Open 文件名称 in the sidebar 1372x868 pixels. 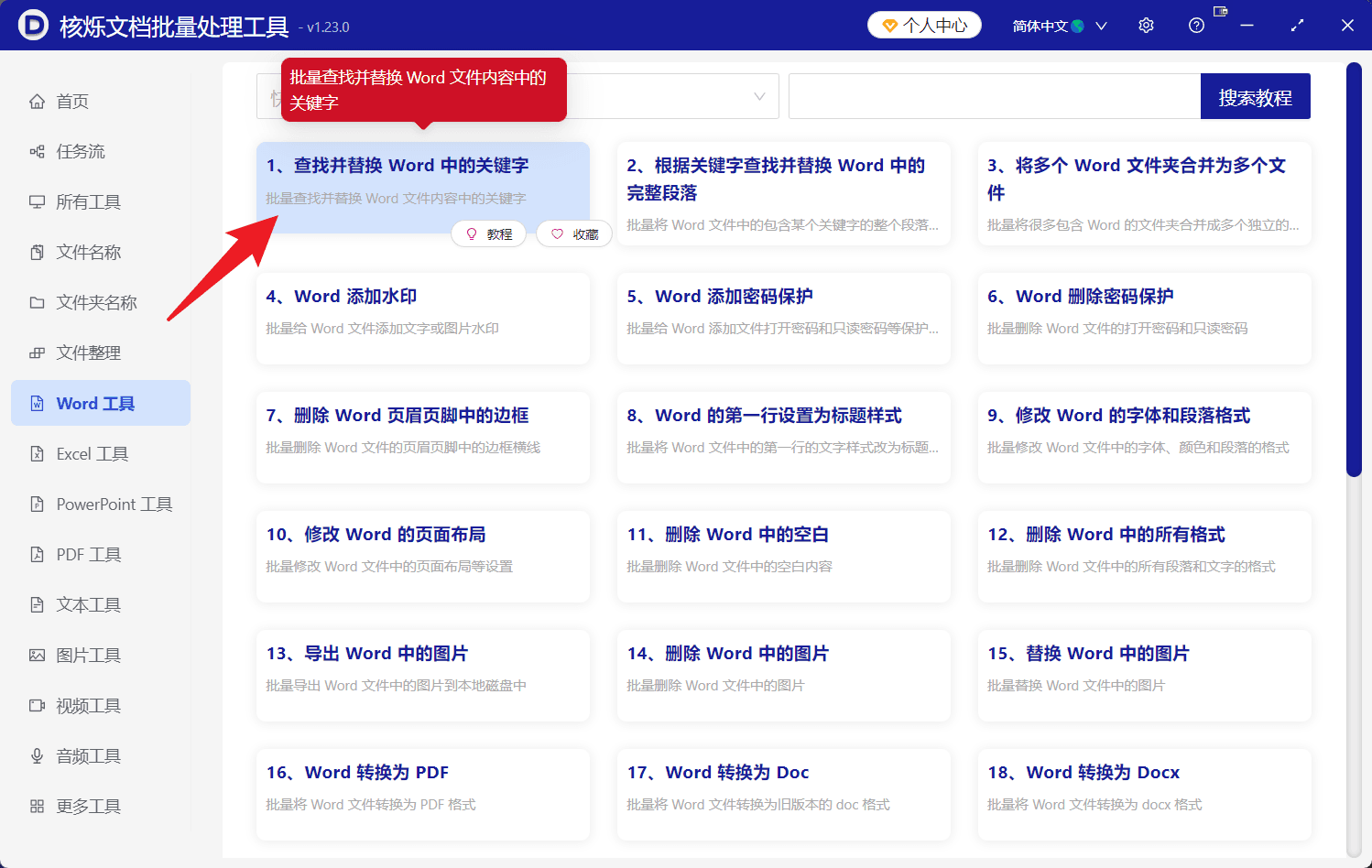[x=101, y=253]
